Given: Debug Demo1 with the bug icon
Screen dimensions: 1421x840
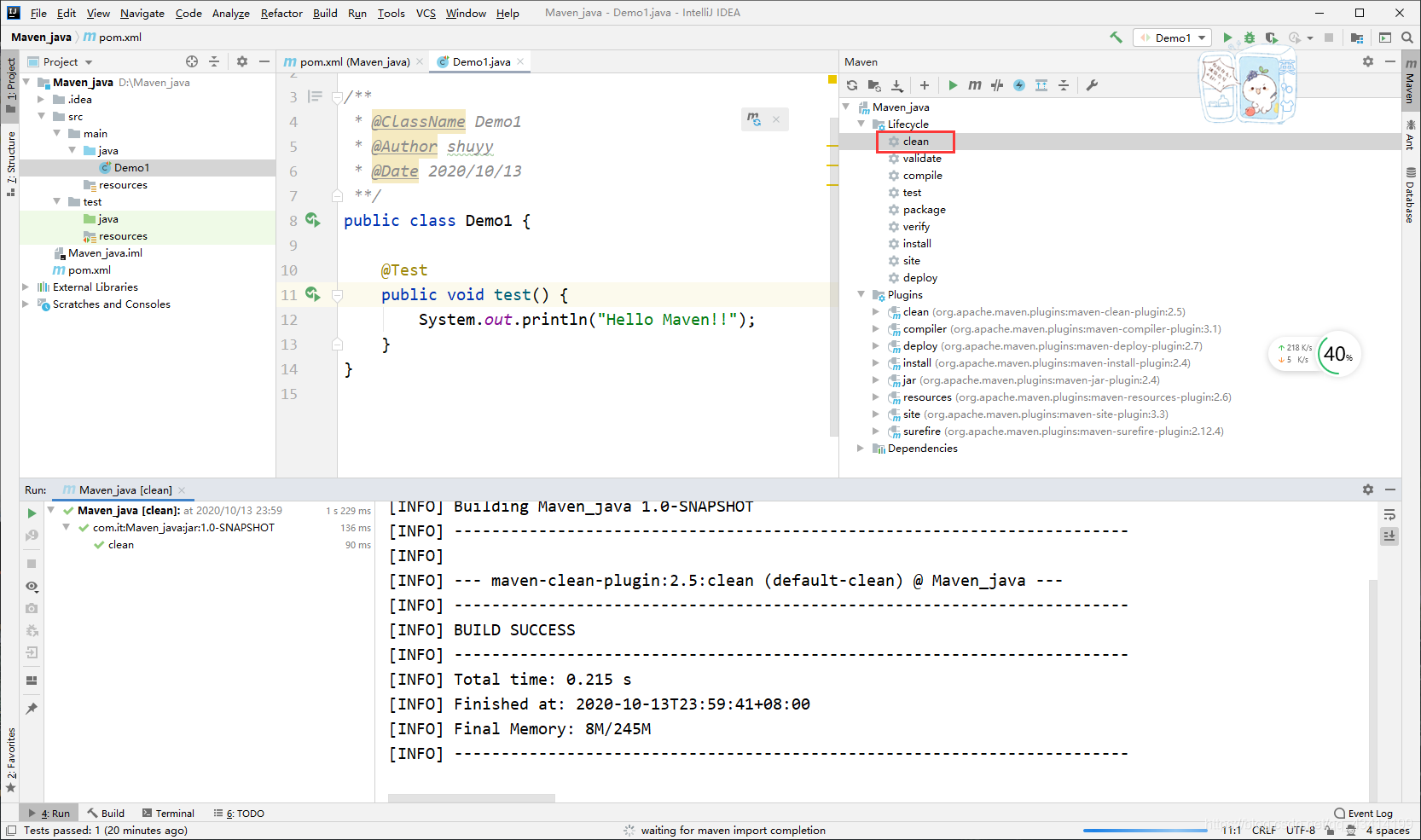Looking at the screenshot, I should [x=1250, y=38].
